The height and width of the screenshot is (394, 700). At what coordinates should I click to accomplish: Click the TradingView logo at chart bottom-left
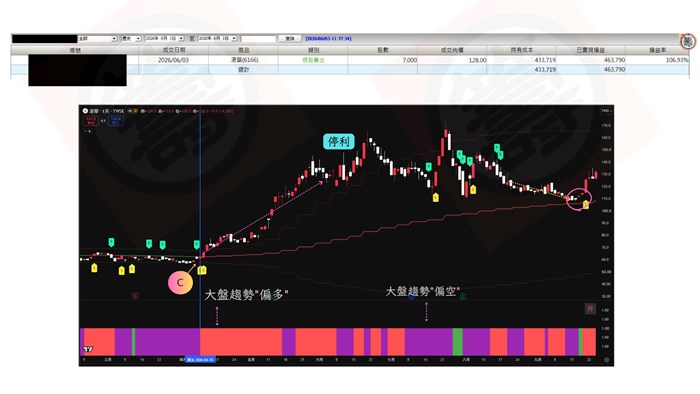[x=88, y=349]
